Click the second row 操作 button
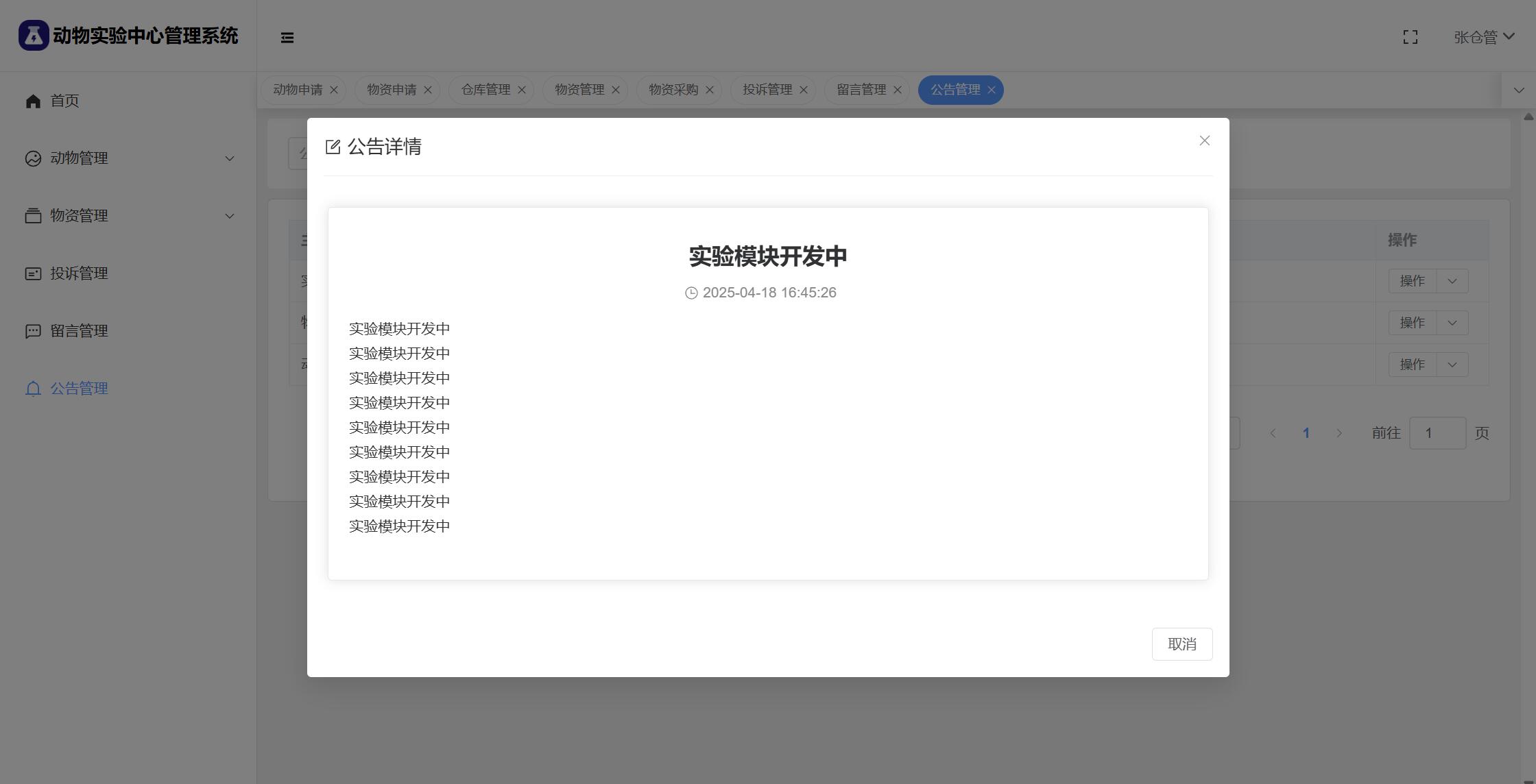The image size is (1536, 784). click(1412, 323)
